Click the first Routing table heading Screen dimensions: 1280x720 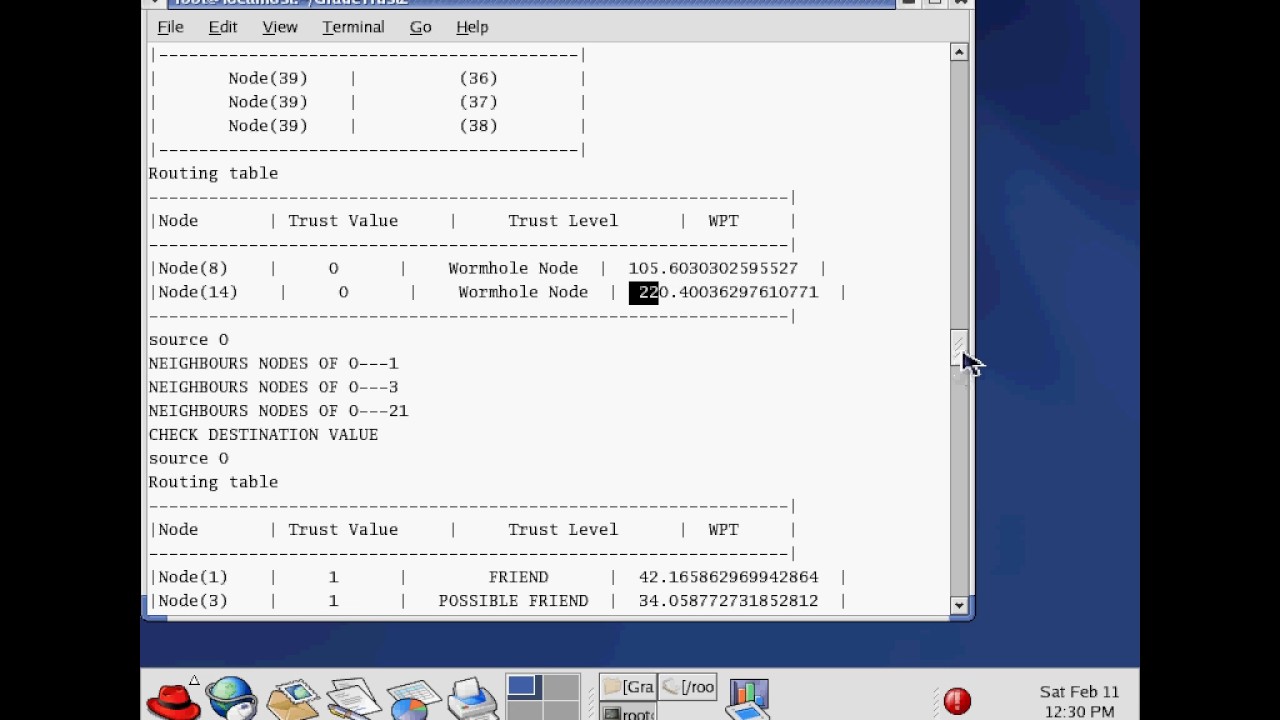click(213, 173)
